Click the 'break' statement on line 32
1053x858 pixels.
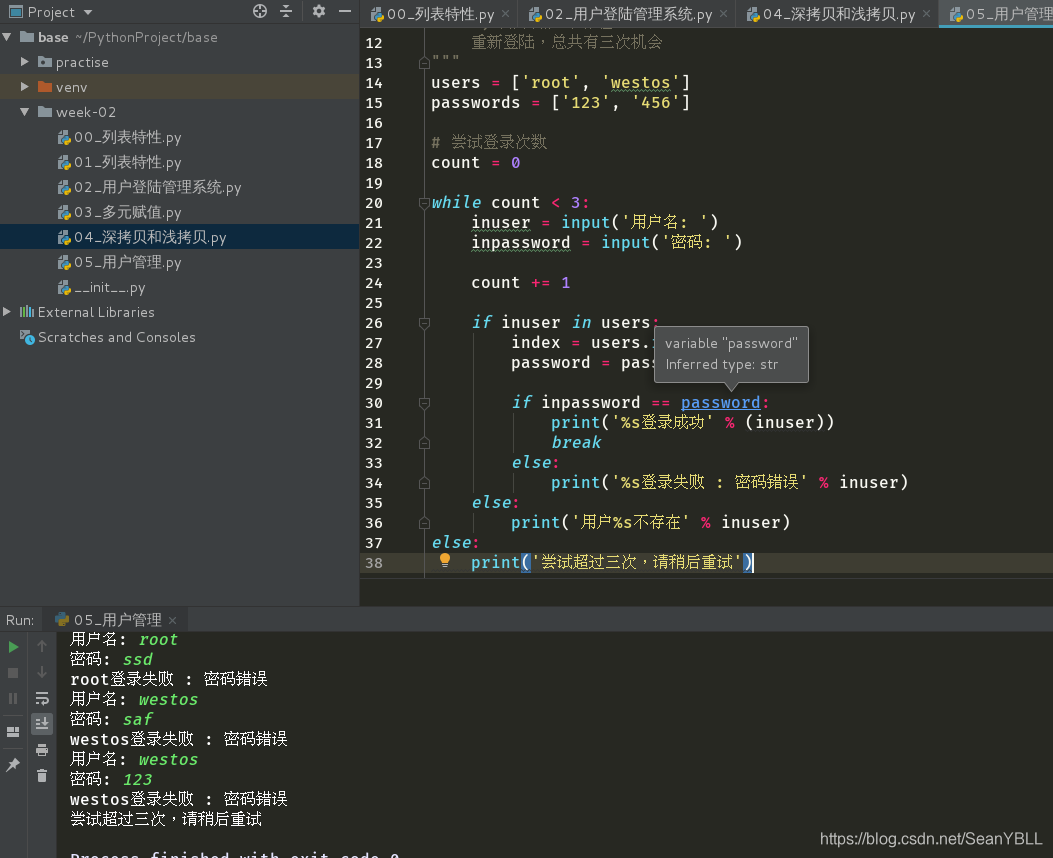click(576, 442)
